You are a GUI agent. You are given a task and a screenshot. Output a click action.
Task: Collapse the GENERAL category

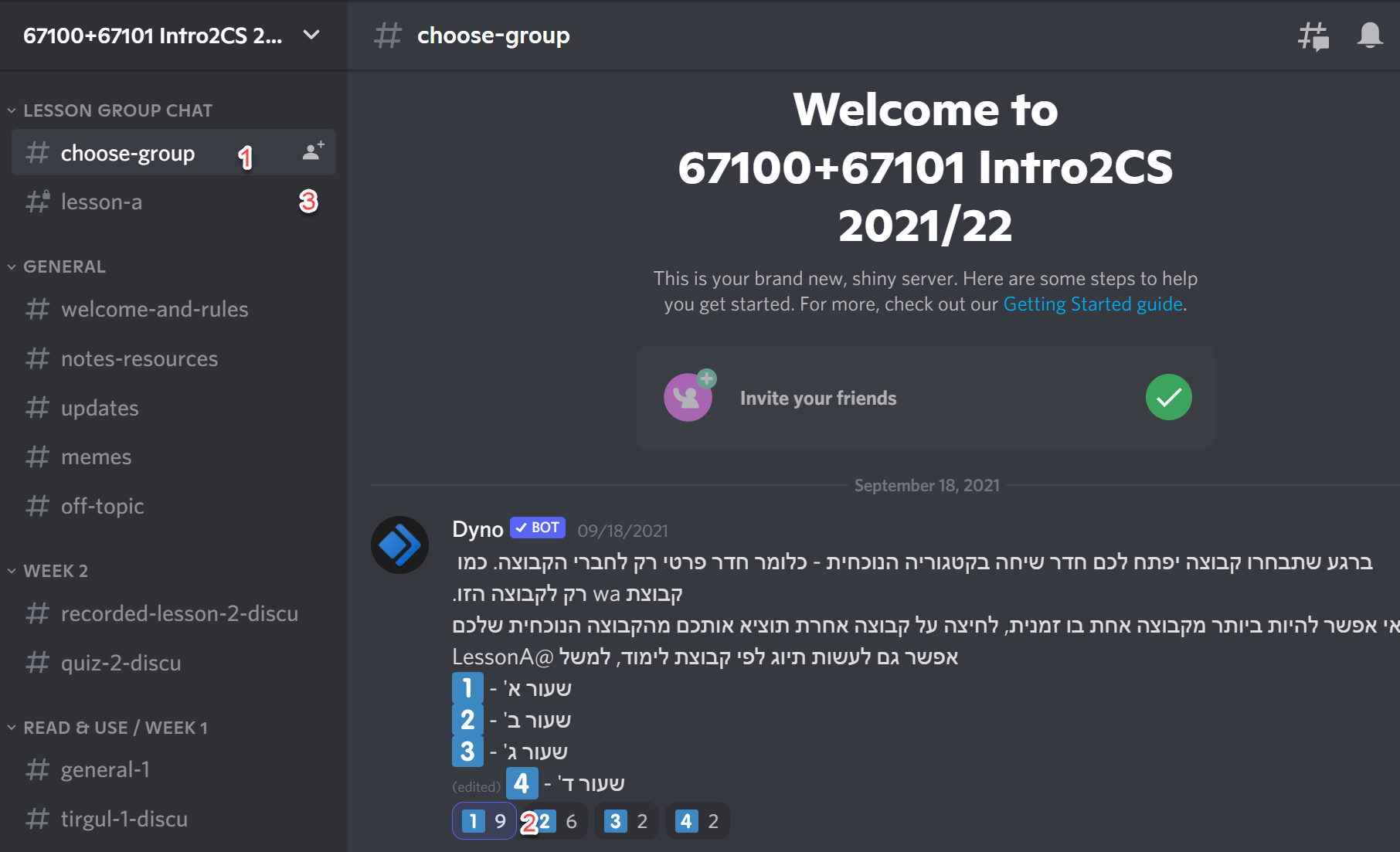(64, 266)
